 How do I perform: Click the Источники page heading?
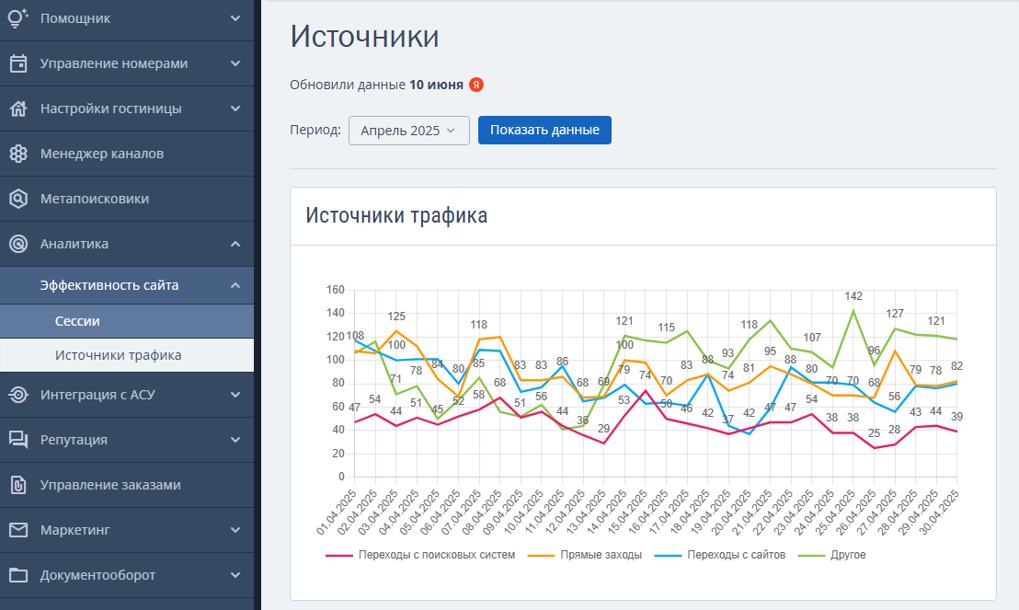pos(365,36)
